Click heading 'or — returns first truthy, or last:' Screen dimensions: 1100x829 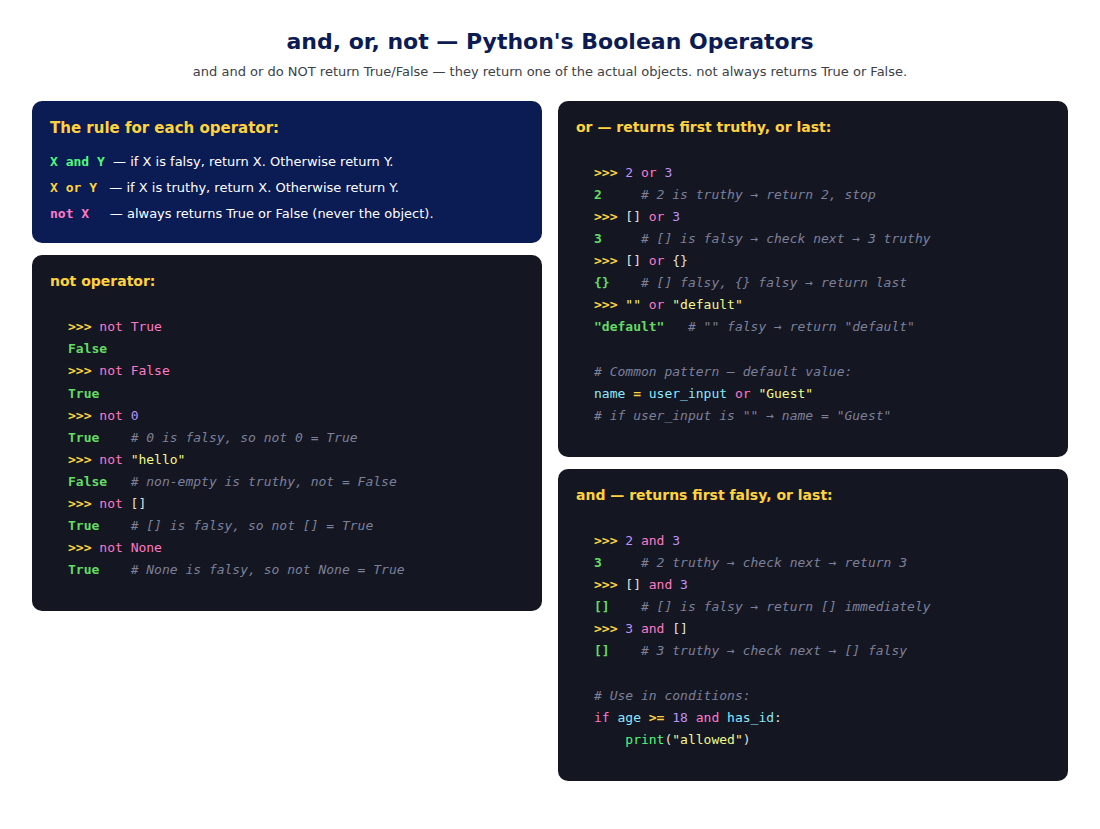click(x=704, y=128)
